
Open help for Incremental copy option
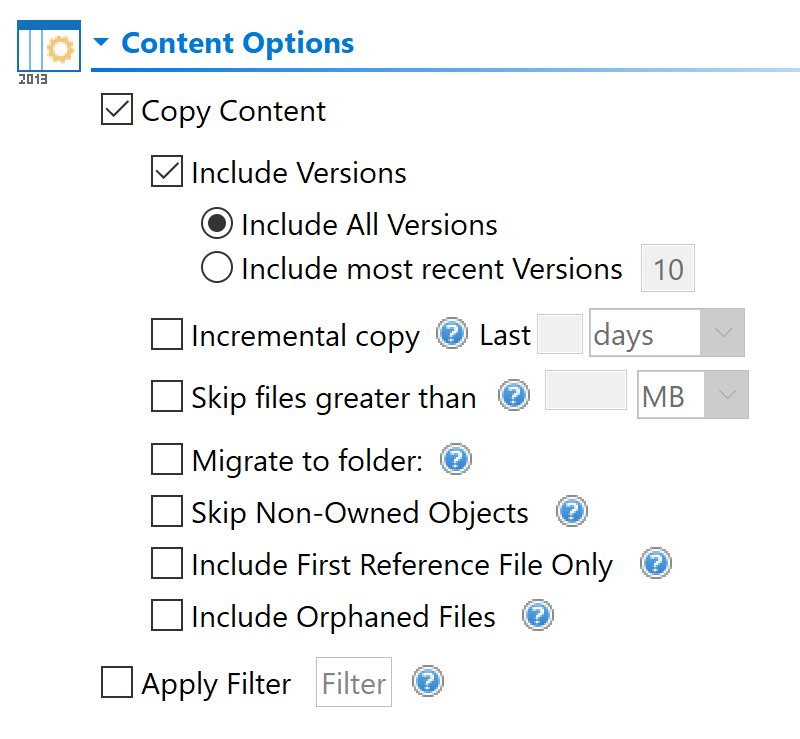452,334
